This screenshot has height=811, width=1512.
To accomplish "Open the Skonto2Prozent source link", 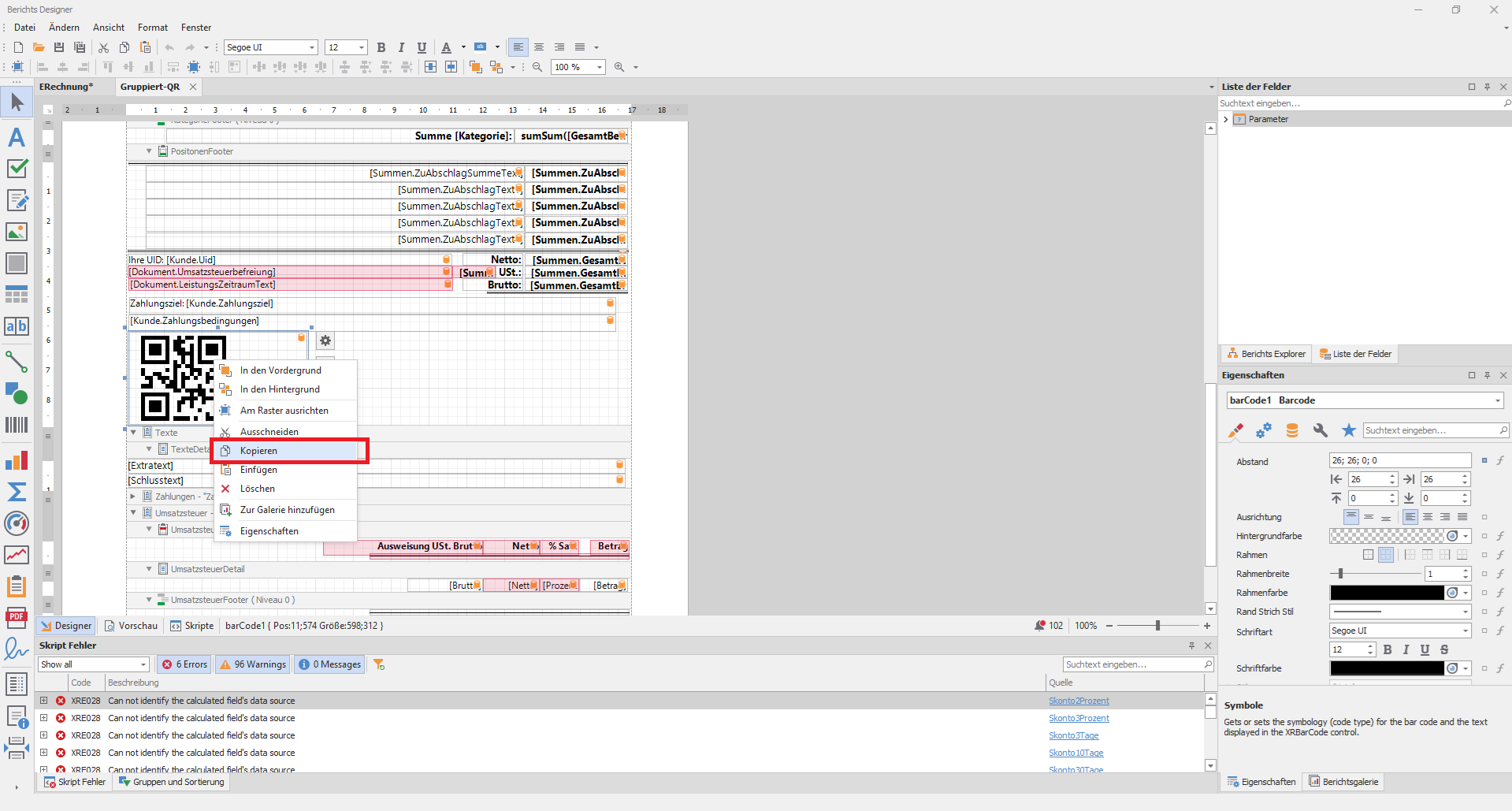I will pyautogui.click(x=1079, y=701).
